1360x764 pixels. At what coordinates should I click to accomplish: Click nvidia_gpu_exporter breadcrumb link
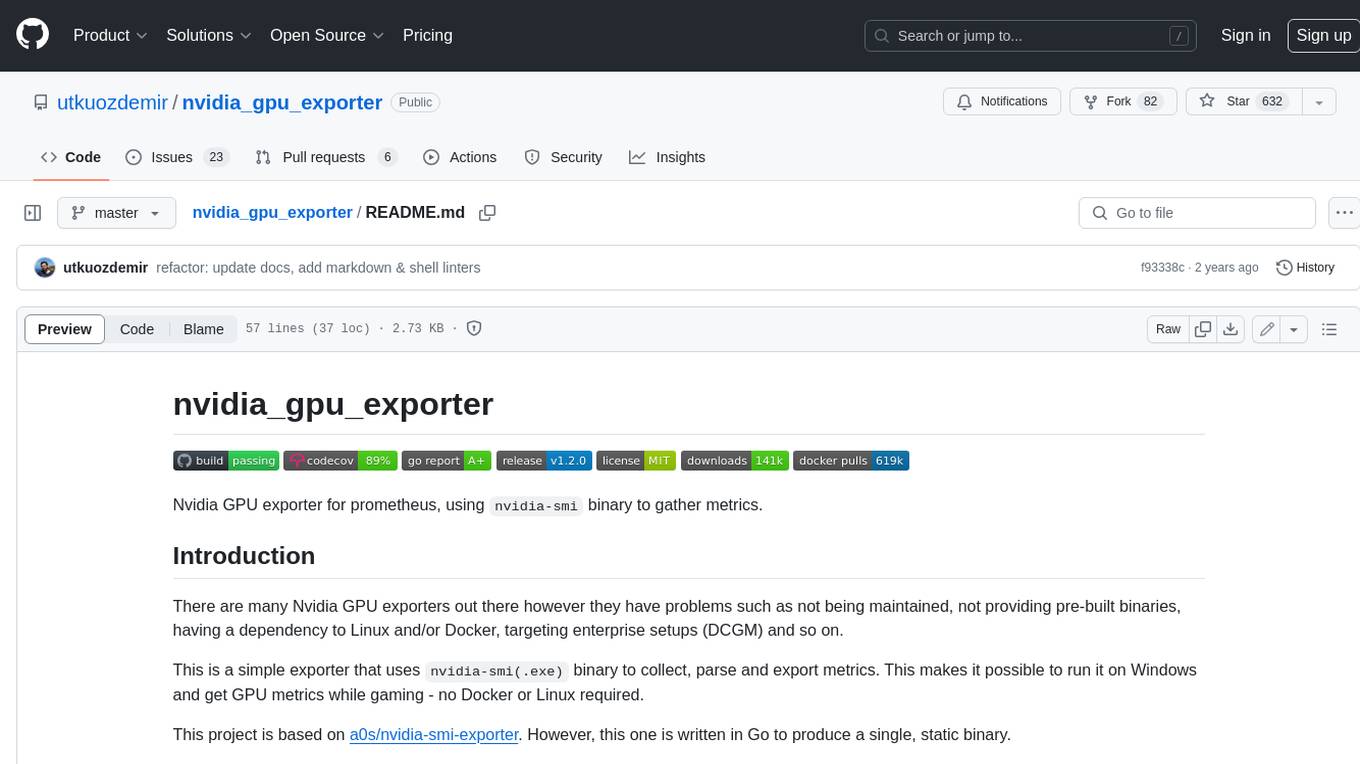click(x=272, y=212)
